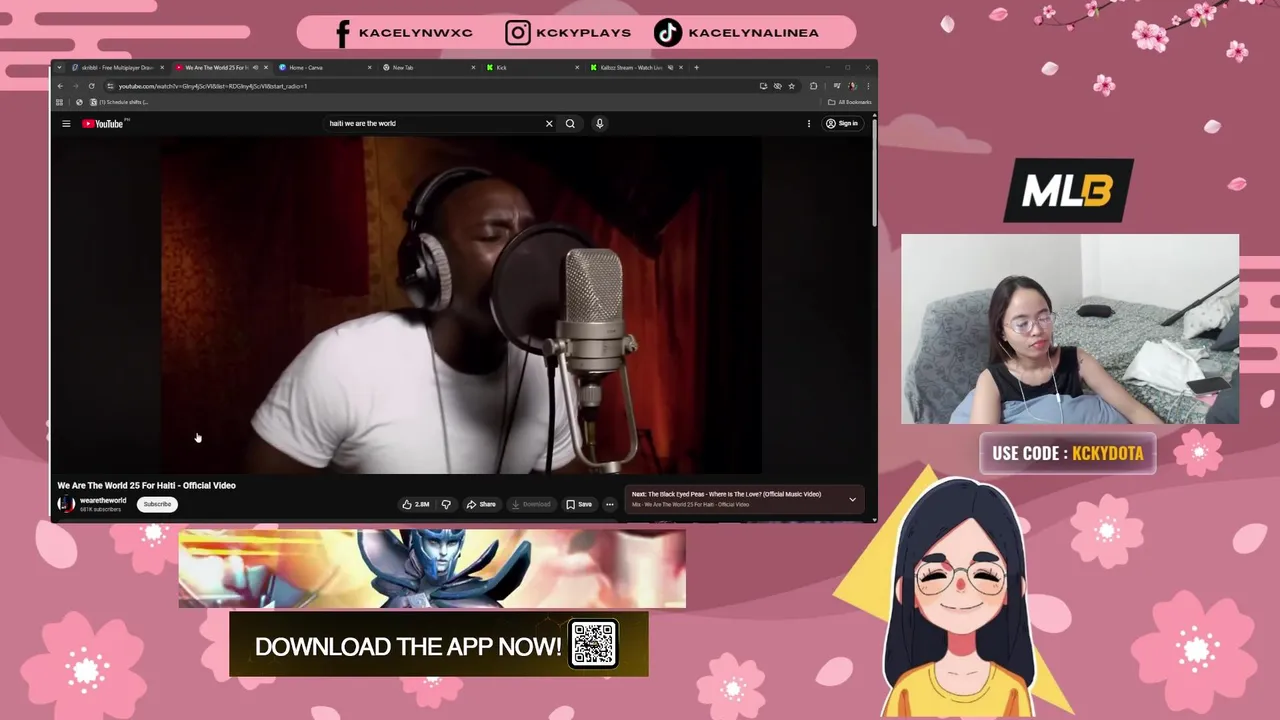Click the Instagram icon in overlay banner
The height and width of the screenshot is (720, 1280).
(518, 33)
